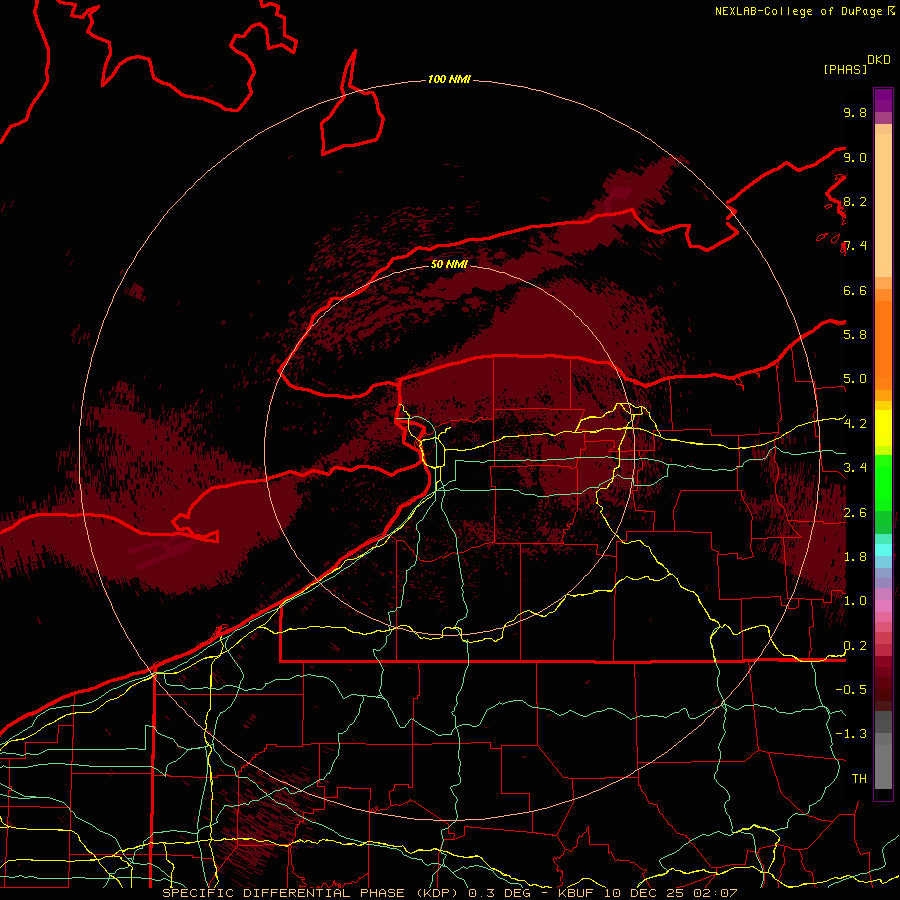Screen dimensions: 900x900
Task: Click the 4.2 legend value
Action: (x=855, y=424)
